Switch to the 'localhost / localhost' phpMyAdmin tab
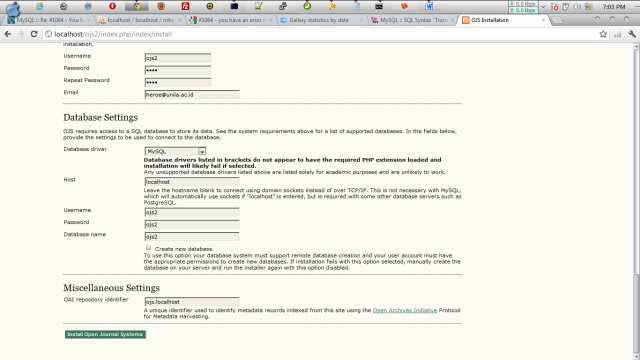This screenshot has height=360, width=640. click(140, 20)
